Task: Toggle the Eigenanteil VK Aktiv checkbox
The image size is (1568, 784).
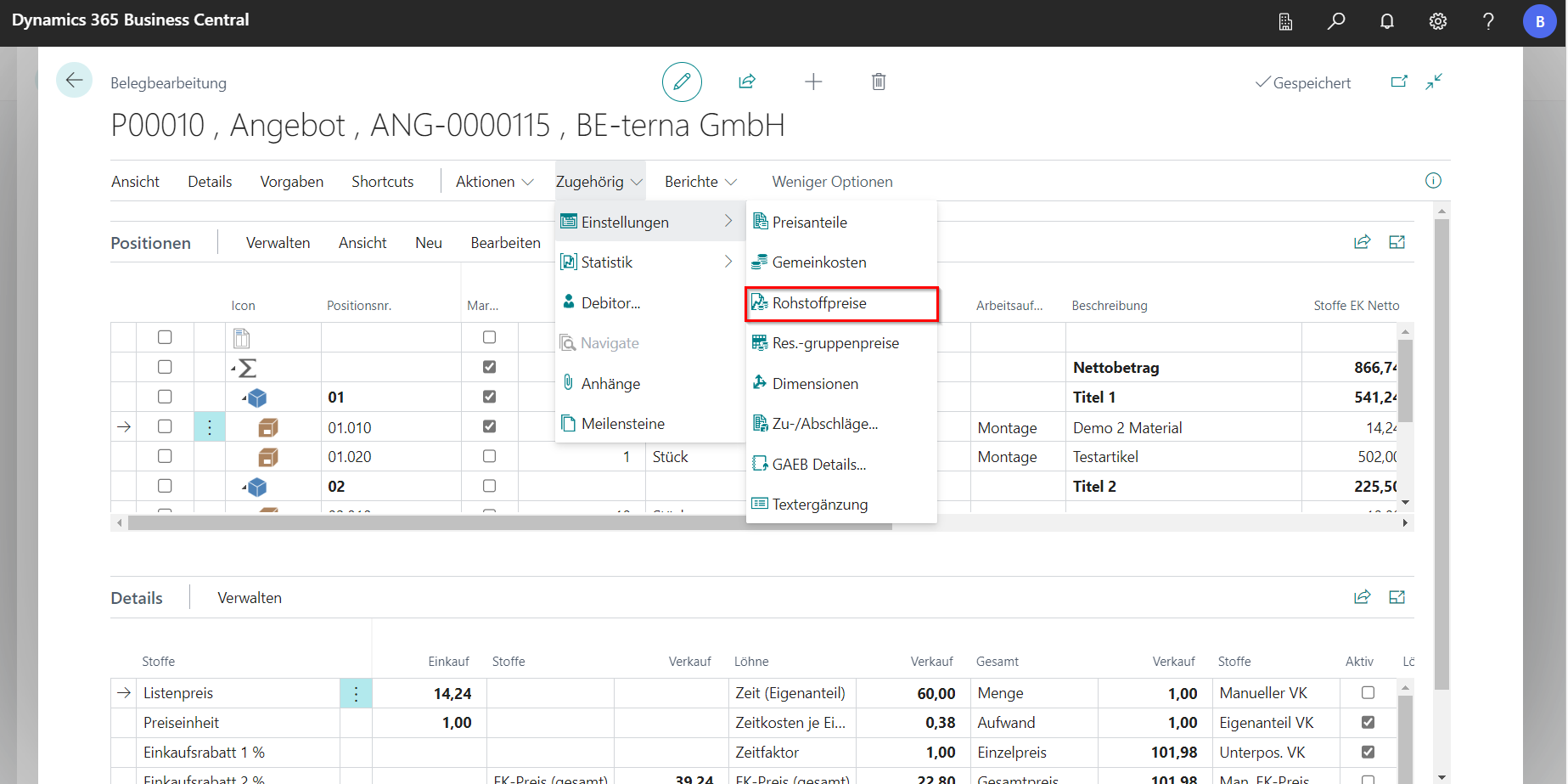Action: click(1368, 722)
